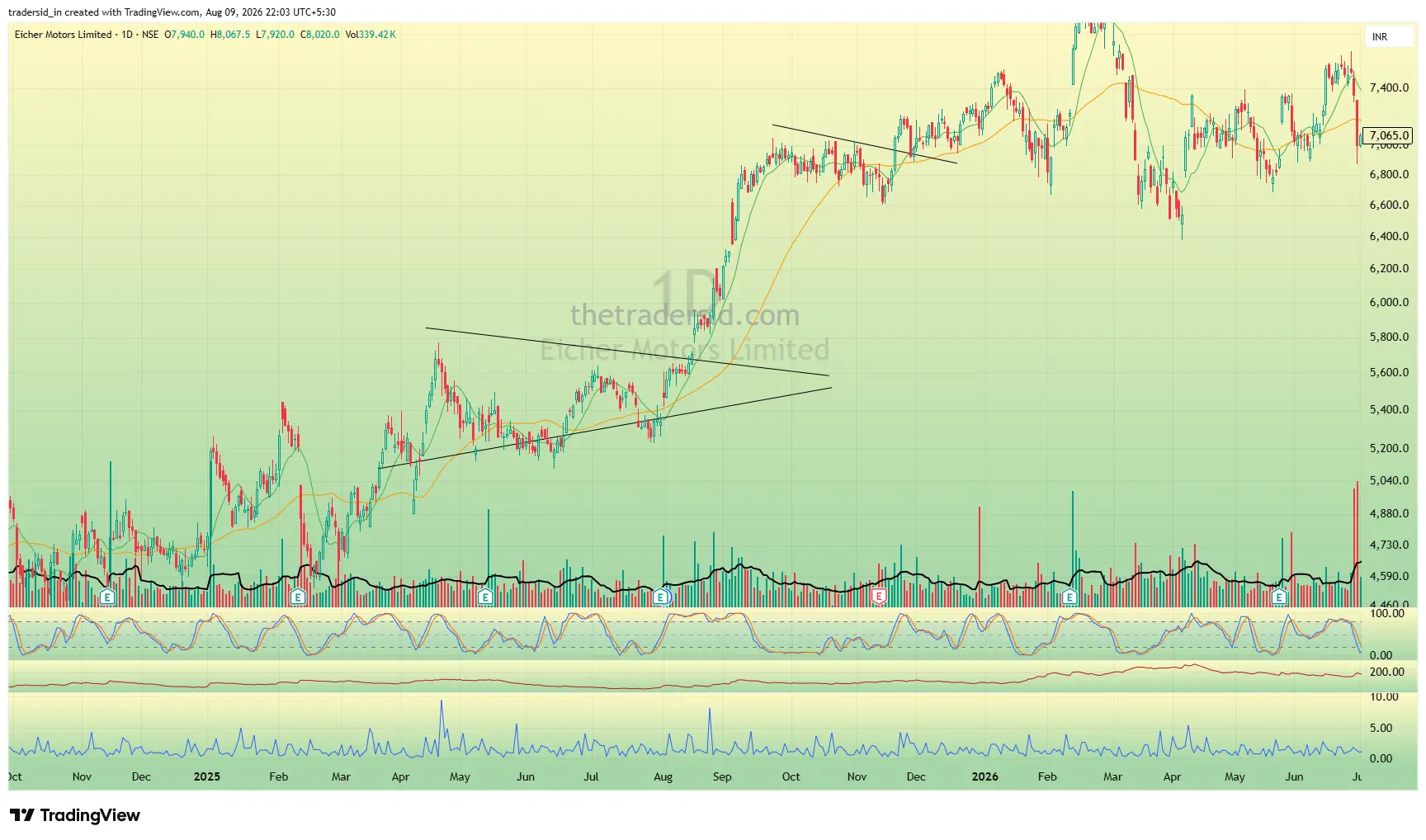The width and height of the screenshot is (1426, 840).
Task: Select the rising lower trendline of the triangle
Action: pos(605,427)
